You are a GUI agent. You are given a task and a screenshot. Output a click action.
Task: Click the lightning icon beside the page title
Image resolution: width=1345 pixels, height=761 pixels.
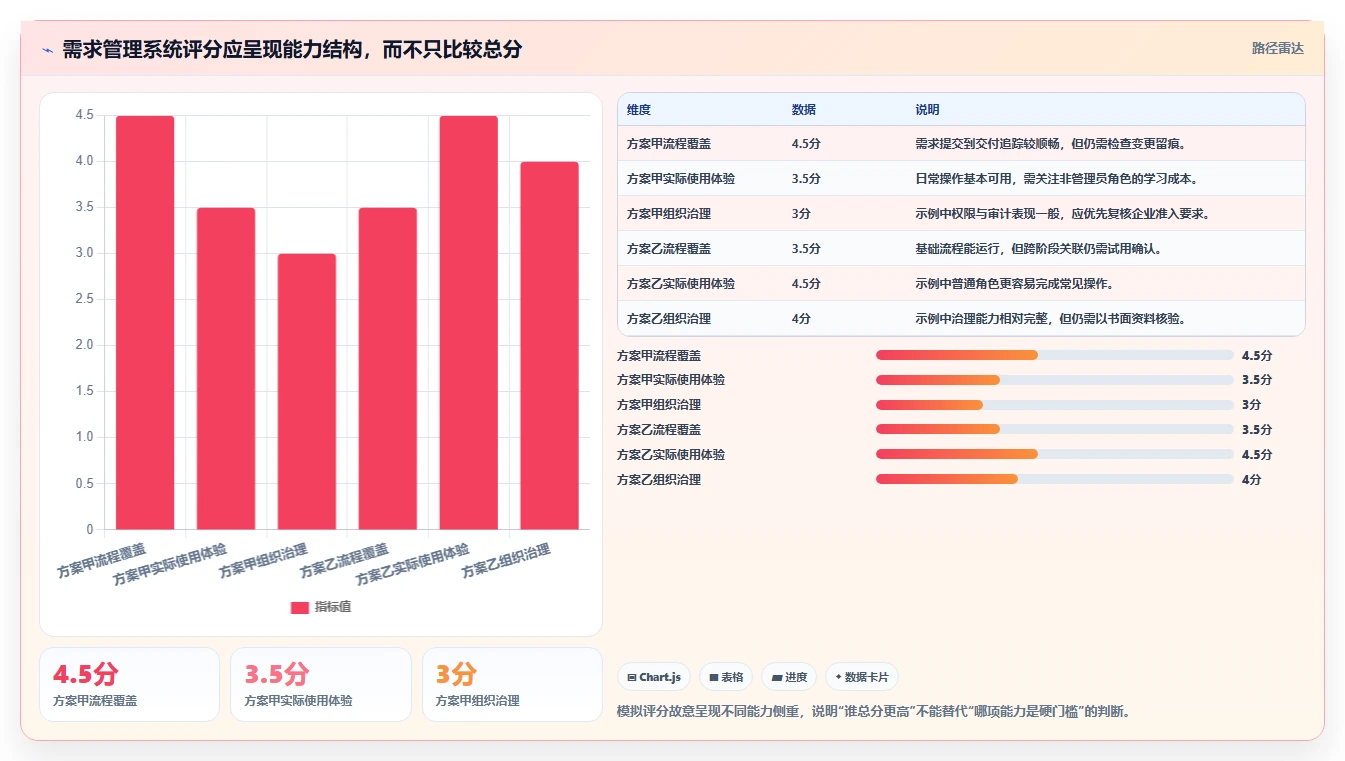[48, 50]
